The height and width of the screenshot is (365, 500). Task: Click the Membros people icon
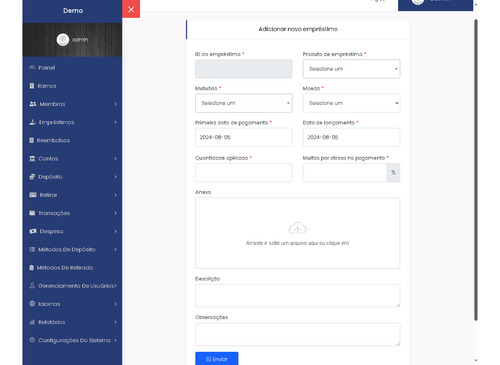click(33, 104)
